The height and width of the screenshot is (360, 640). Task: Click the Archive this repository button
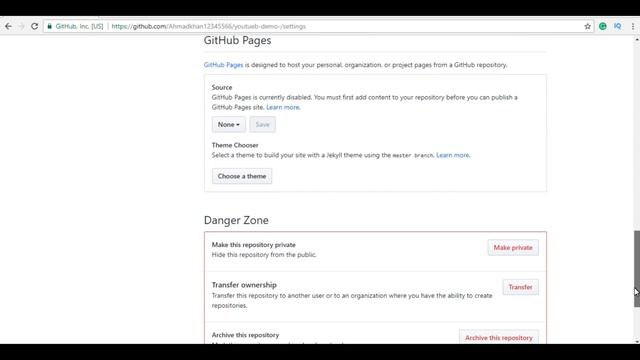click(x=498, y=338)
